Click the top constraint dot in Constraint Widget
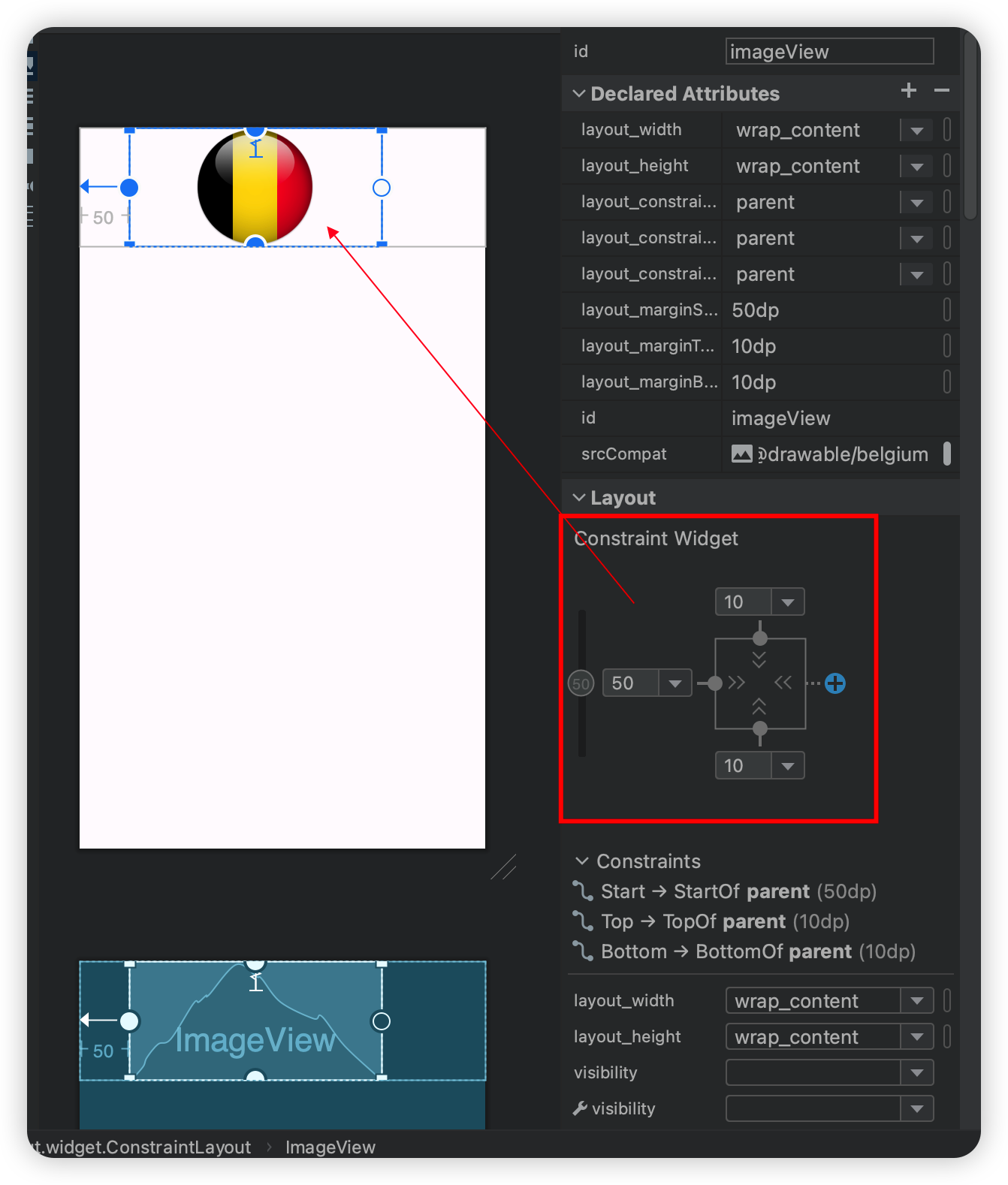Screen dimensions: 1008x1185 coord(760,638)
